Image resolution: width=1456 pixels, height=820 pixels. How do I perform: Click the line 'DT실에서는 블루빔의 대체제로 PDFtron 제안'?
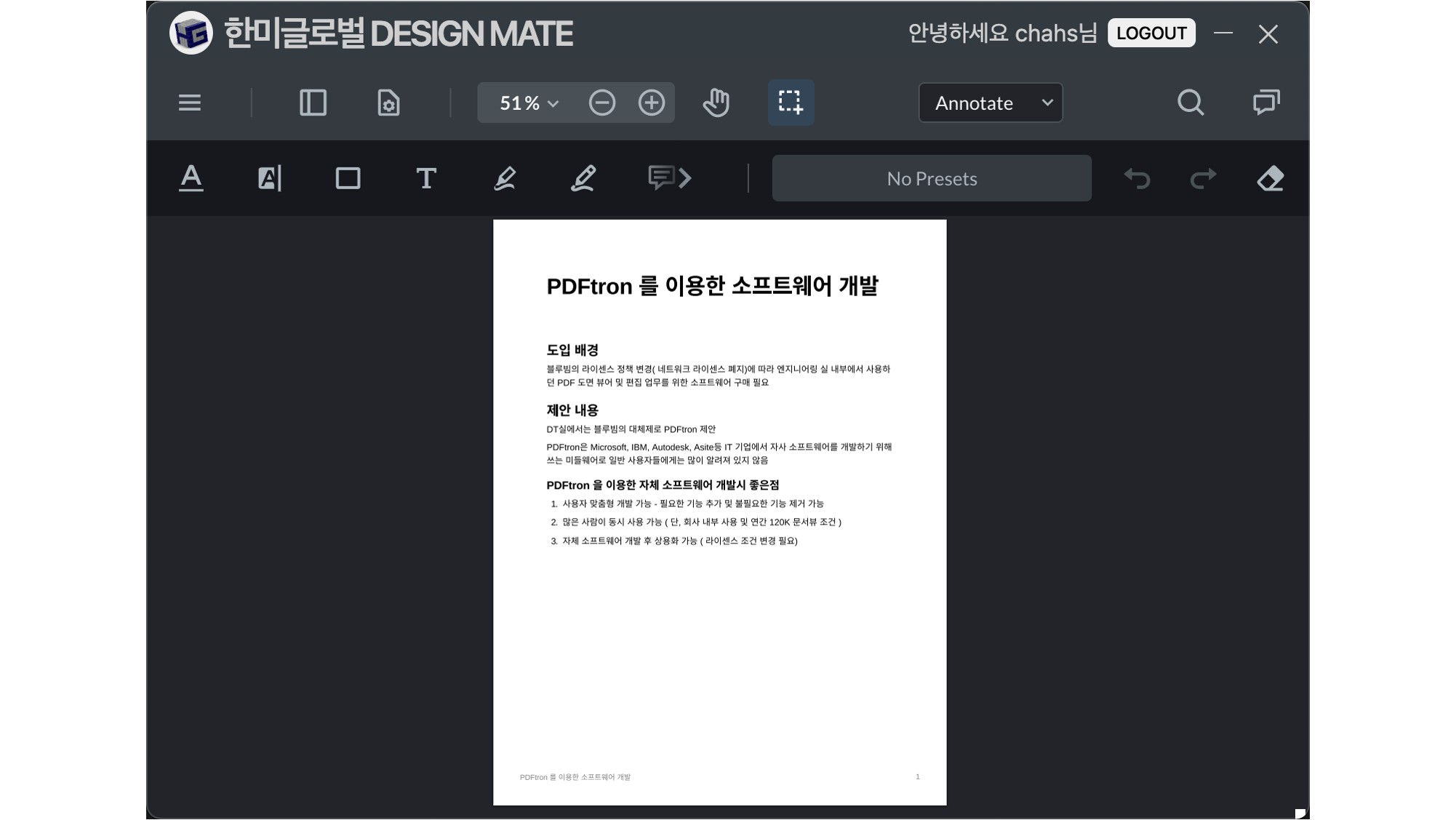click(631, 429)
